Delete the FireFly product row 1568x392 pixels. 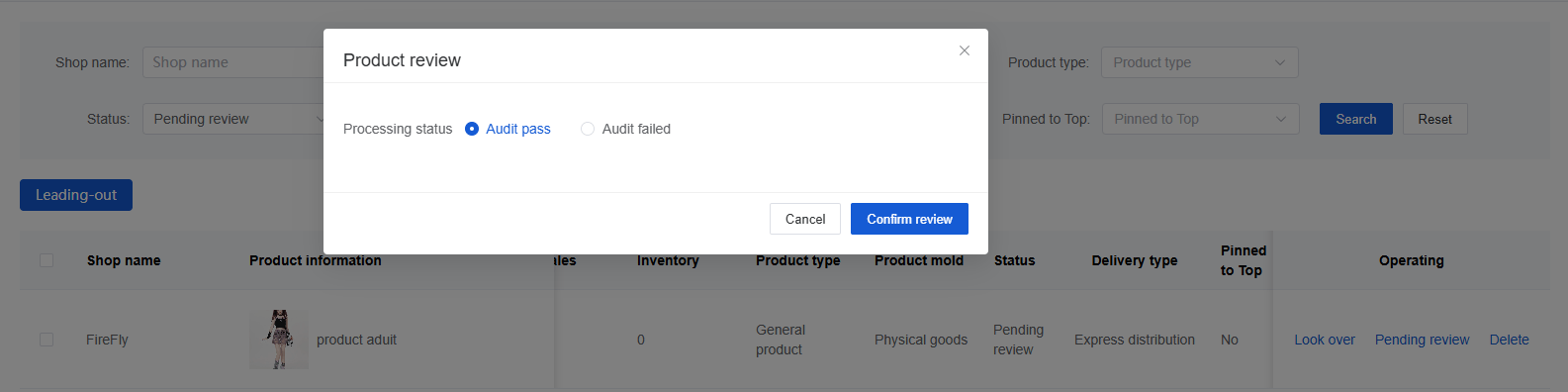1509,340
